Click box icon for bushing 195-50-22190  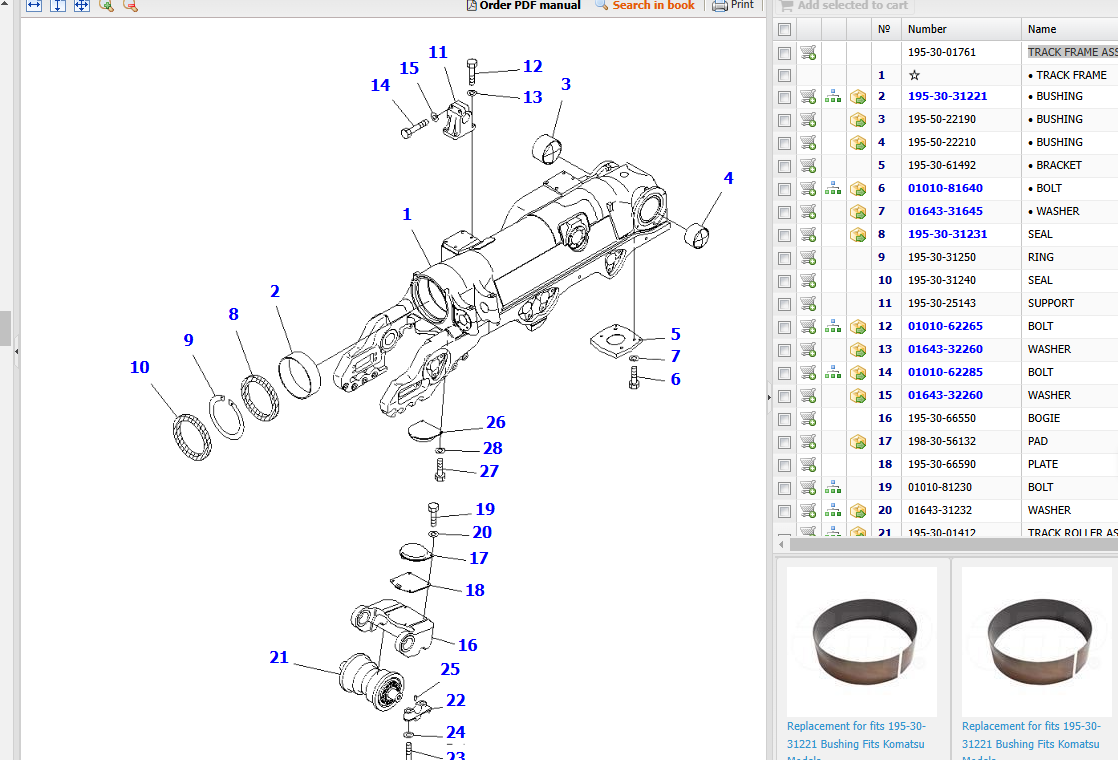[858, 120]
